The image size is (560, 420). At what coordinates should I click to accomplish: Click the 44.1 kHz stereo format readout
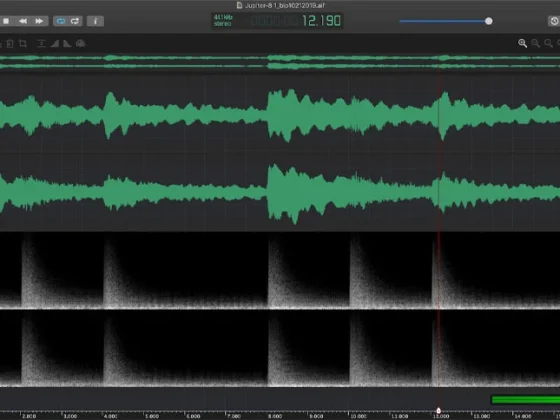(x=223, y=21)
